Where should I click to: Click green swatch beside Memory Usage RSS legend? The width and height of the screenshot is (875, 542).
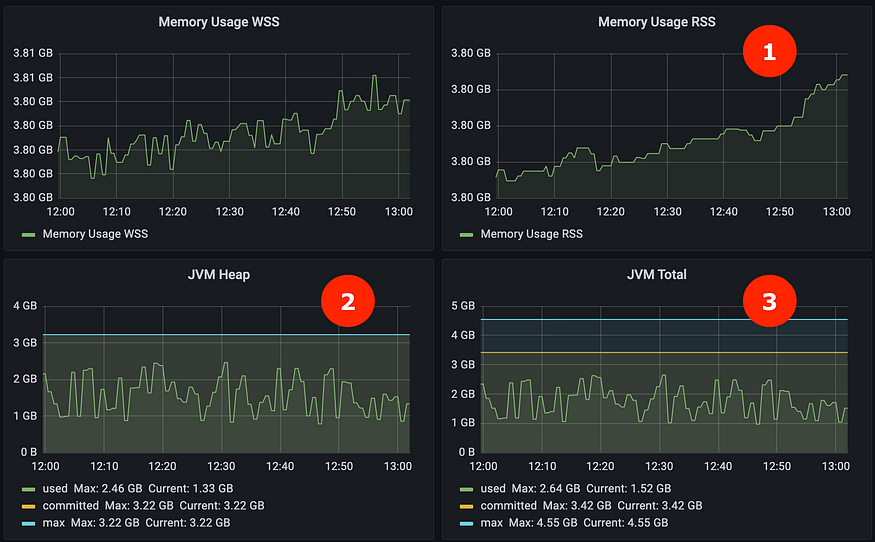467,235
